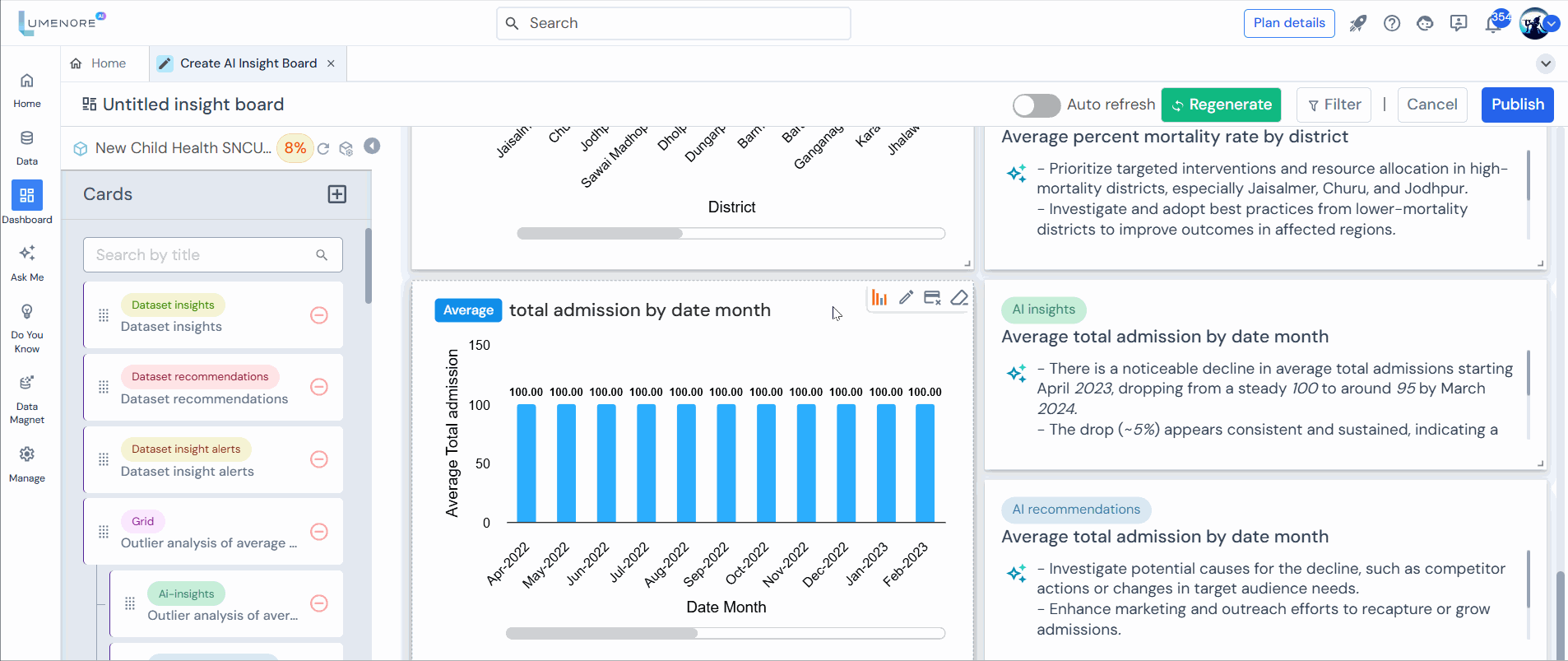Remove the Dataset insights card
The width and height of the screenshot is (1568, 661).
point(319,315)
